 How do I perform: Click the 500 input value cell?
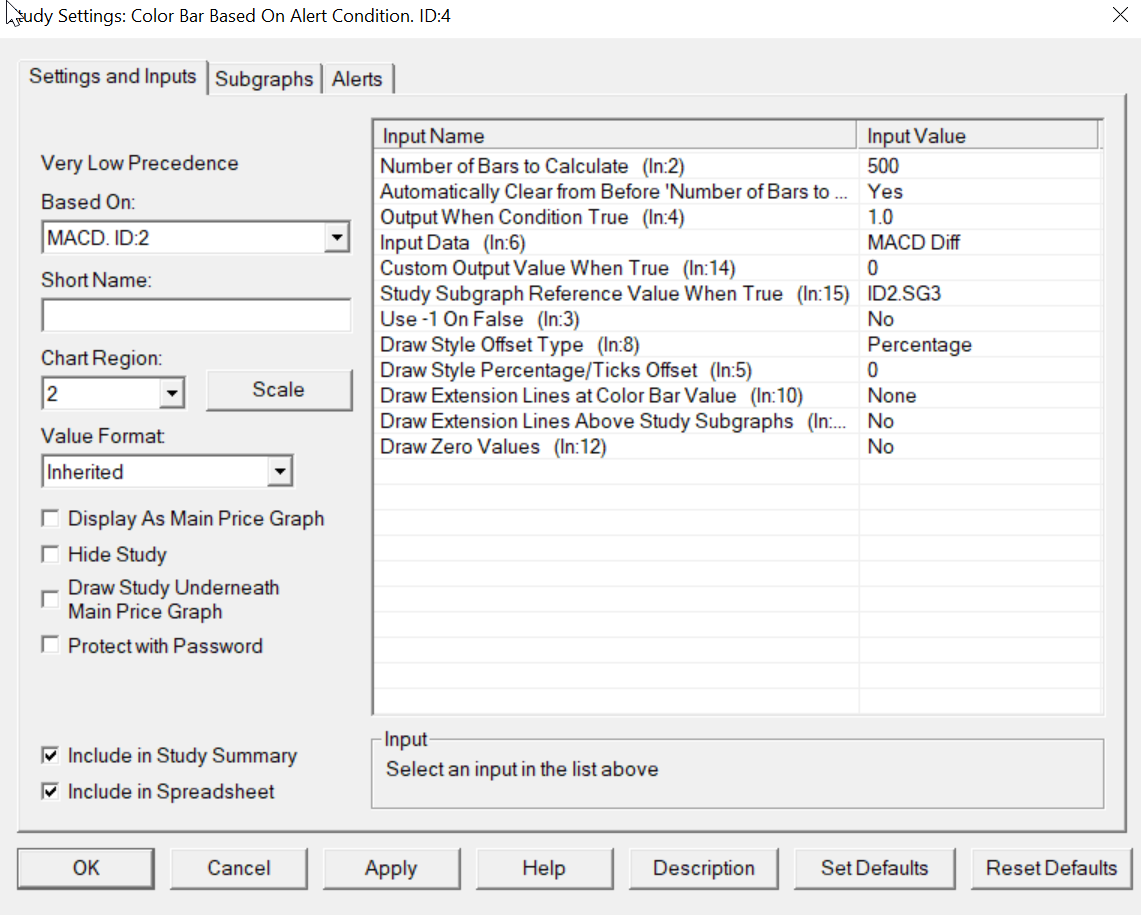(979, 166)
